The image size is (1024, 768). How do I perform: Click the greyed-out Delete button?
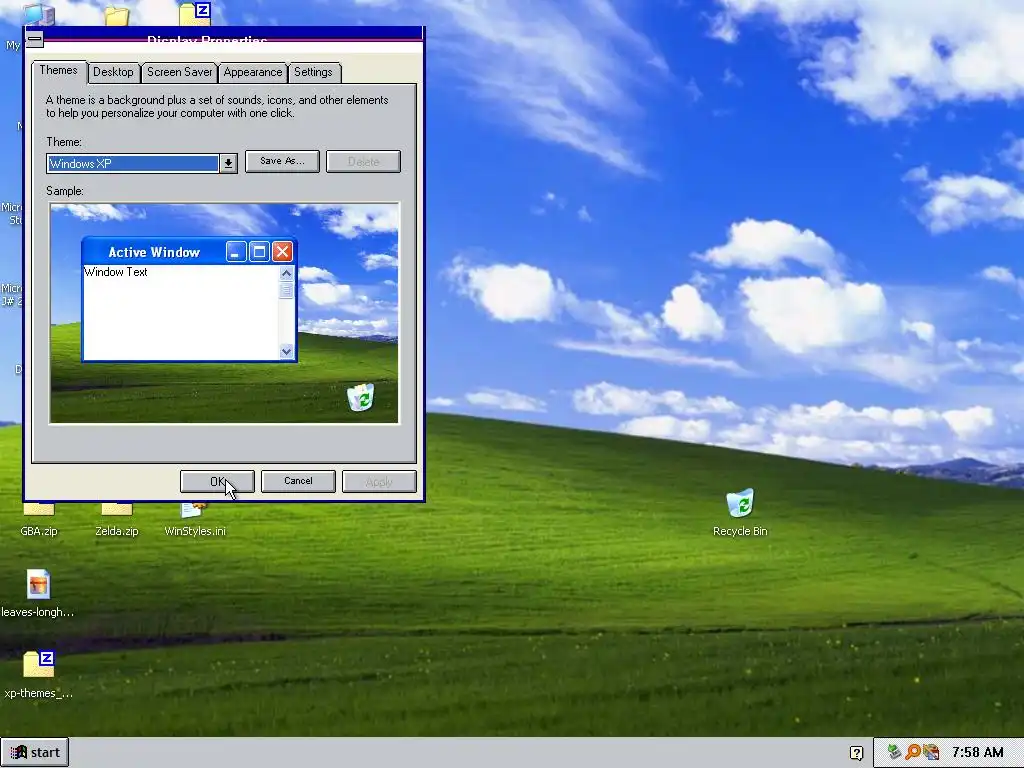point(363,161)
